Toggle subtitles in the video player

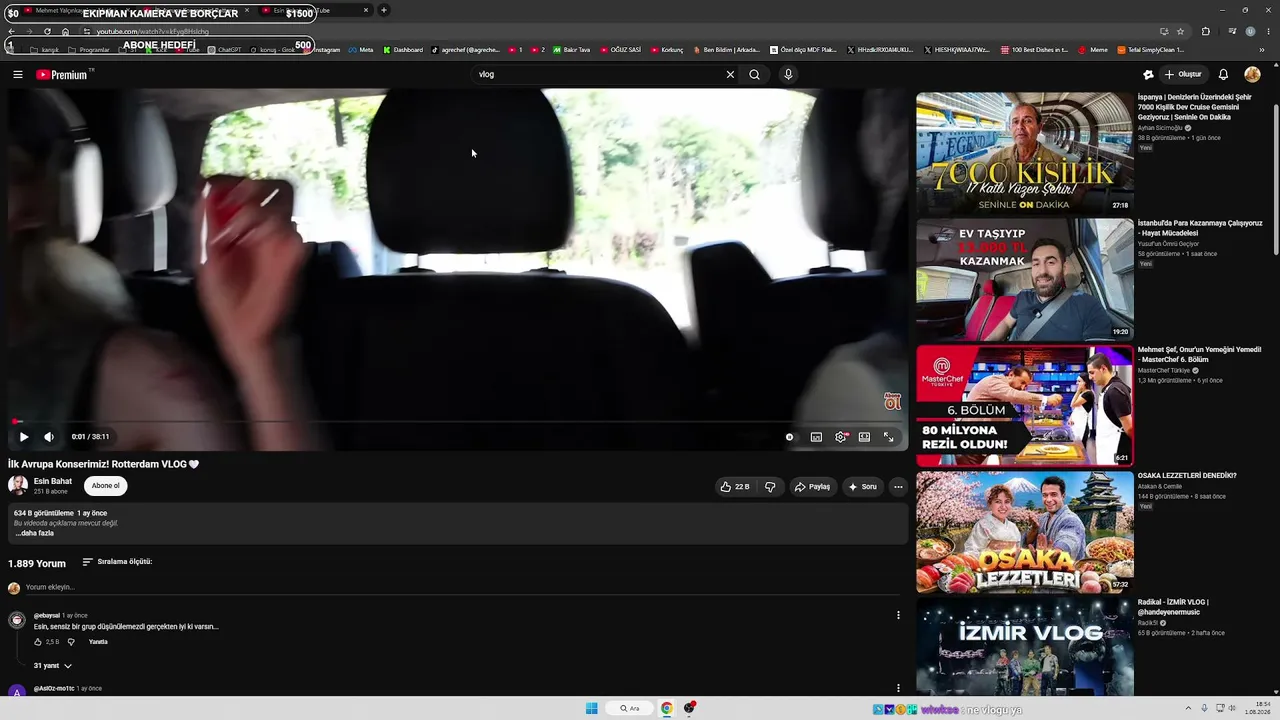816,437
